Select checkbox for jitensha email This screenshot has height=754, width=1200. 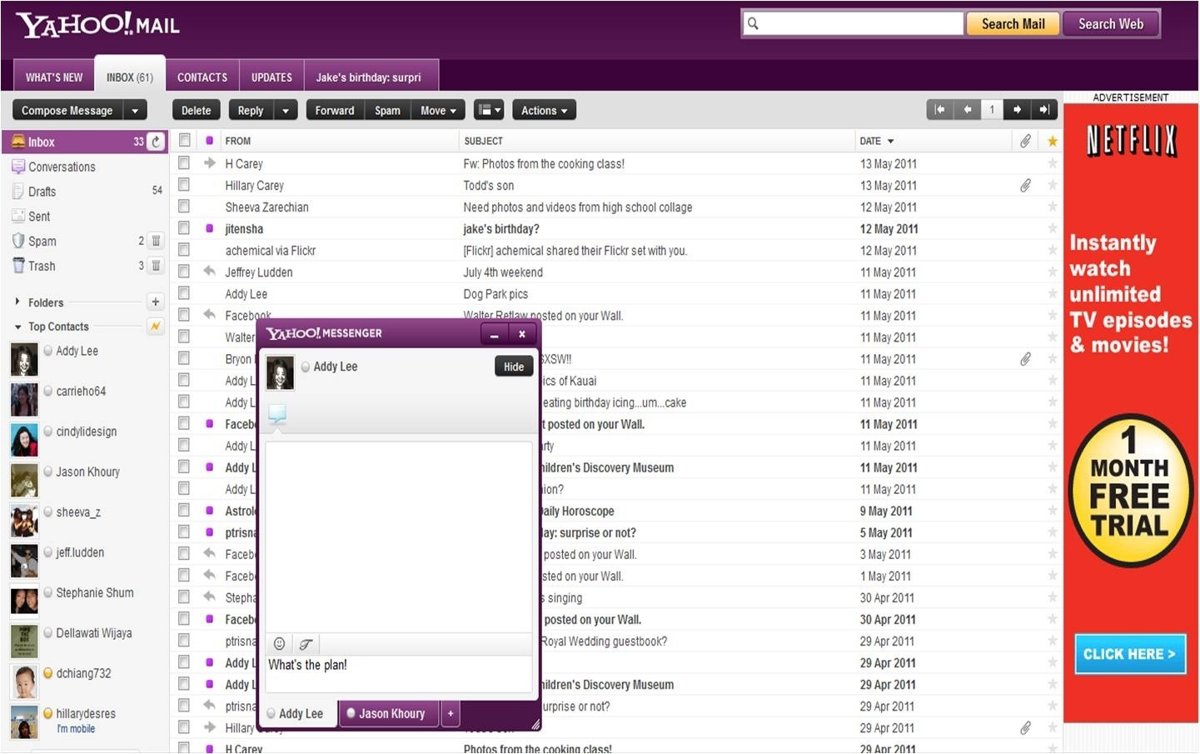184,229
